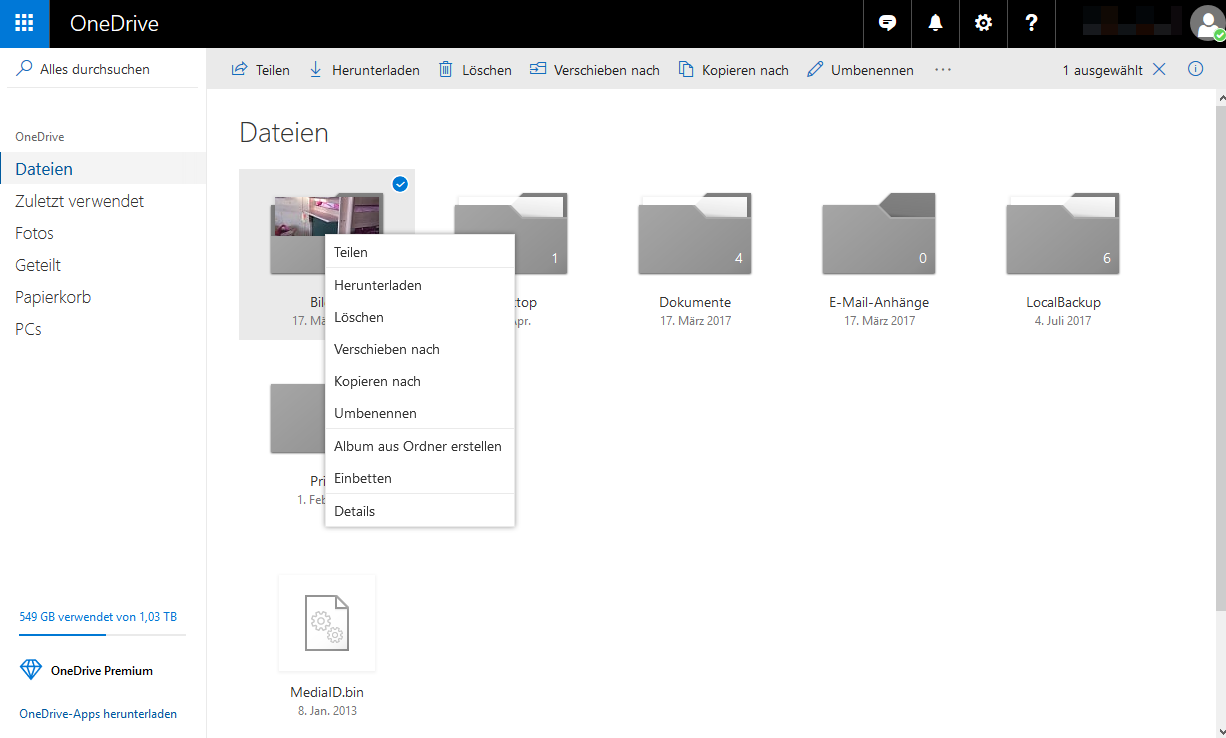Image resolution: width=1226 pixels, height=738 pixels.
Task: Open the user account avatar
Action: 1207,24
